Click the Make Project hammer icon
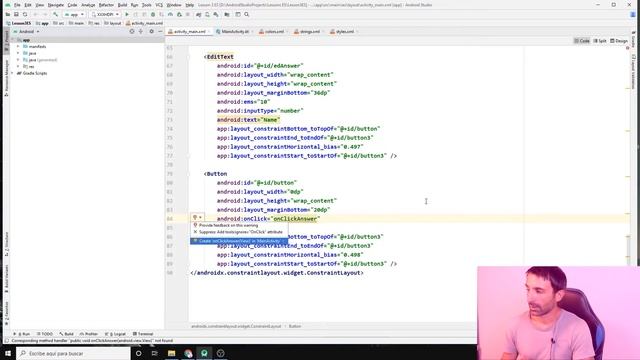640x360 pixels. [x=56, y=14]
